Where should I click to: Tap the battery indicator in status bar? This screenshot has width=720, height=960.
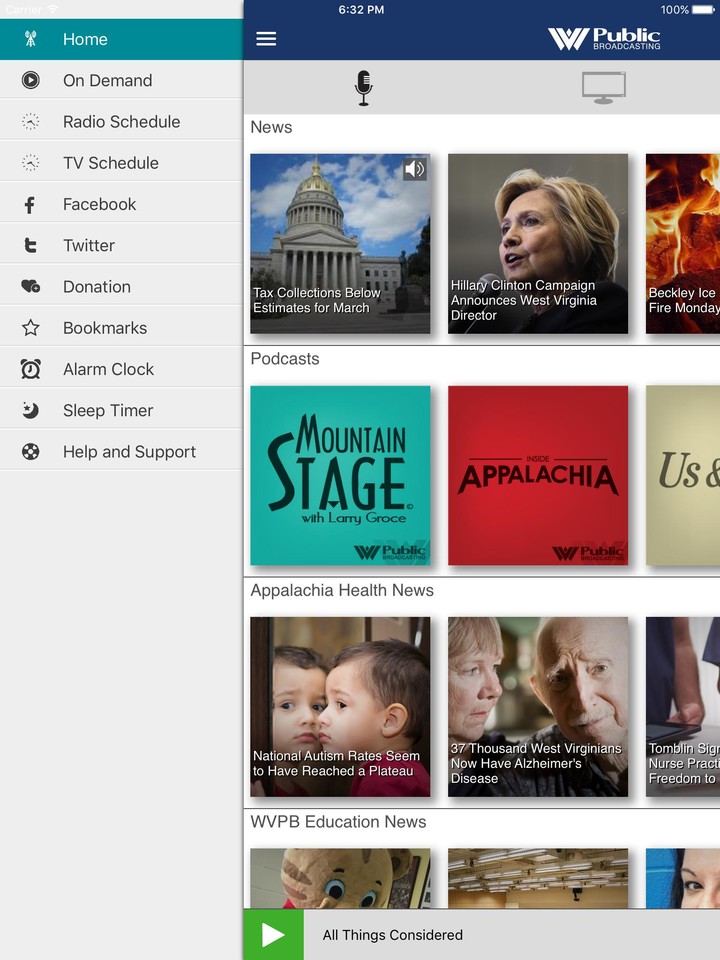pos(701,10)
